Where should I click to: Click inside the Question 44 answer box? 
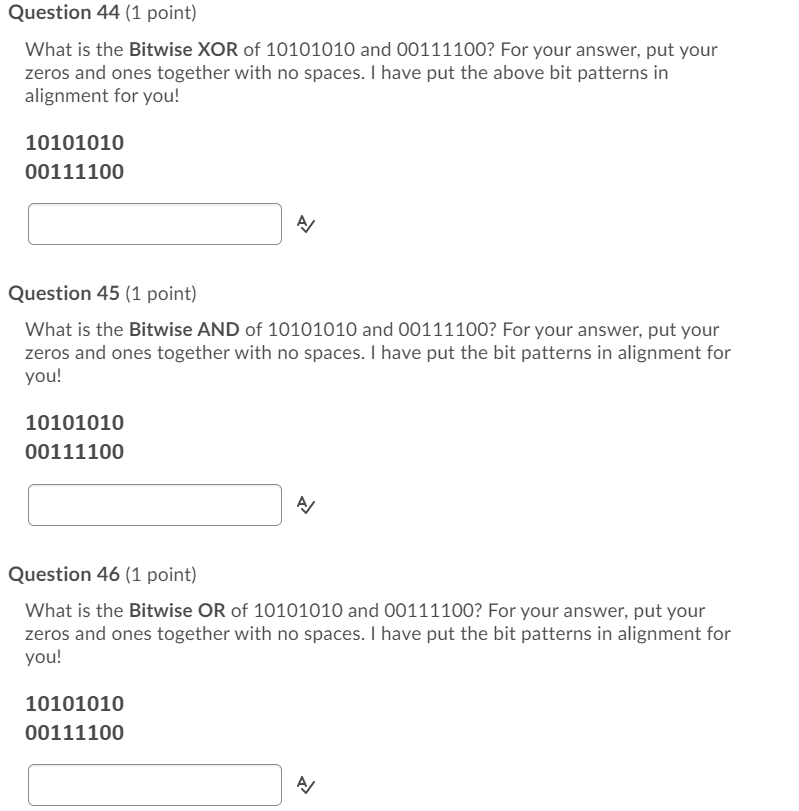point(155,224)
